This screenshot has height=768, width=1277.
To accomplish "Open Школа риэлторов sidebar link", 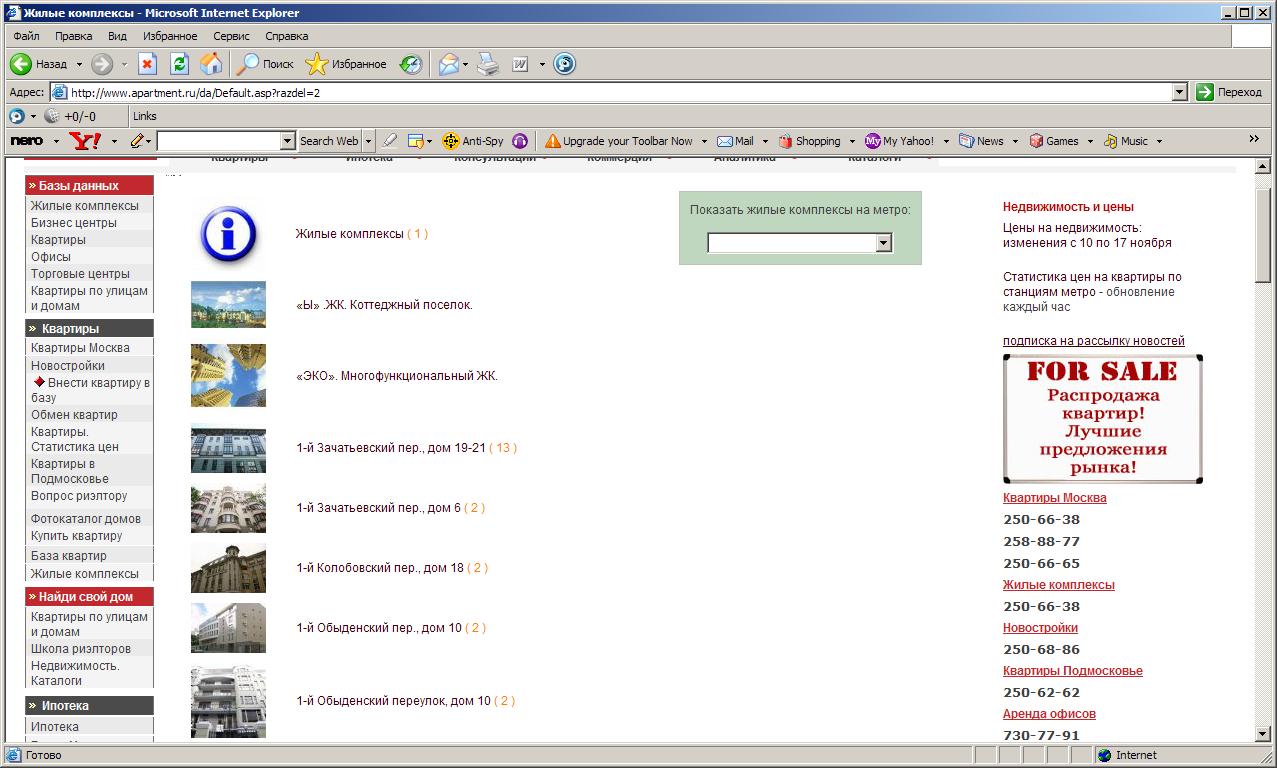I will (x=80, y=649).
